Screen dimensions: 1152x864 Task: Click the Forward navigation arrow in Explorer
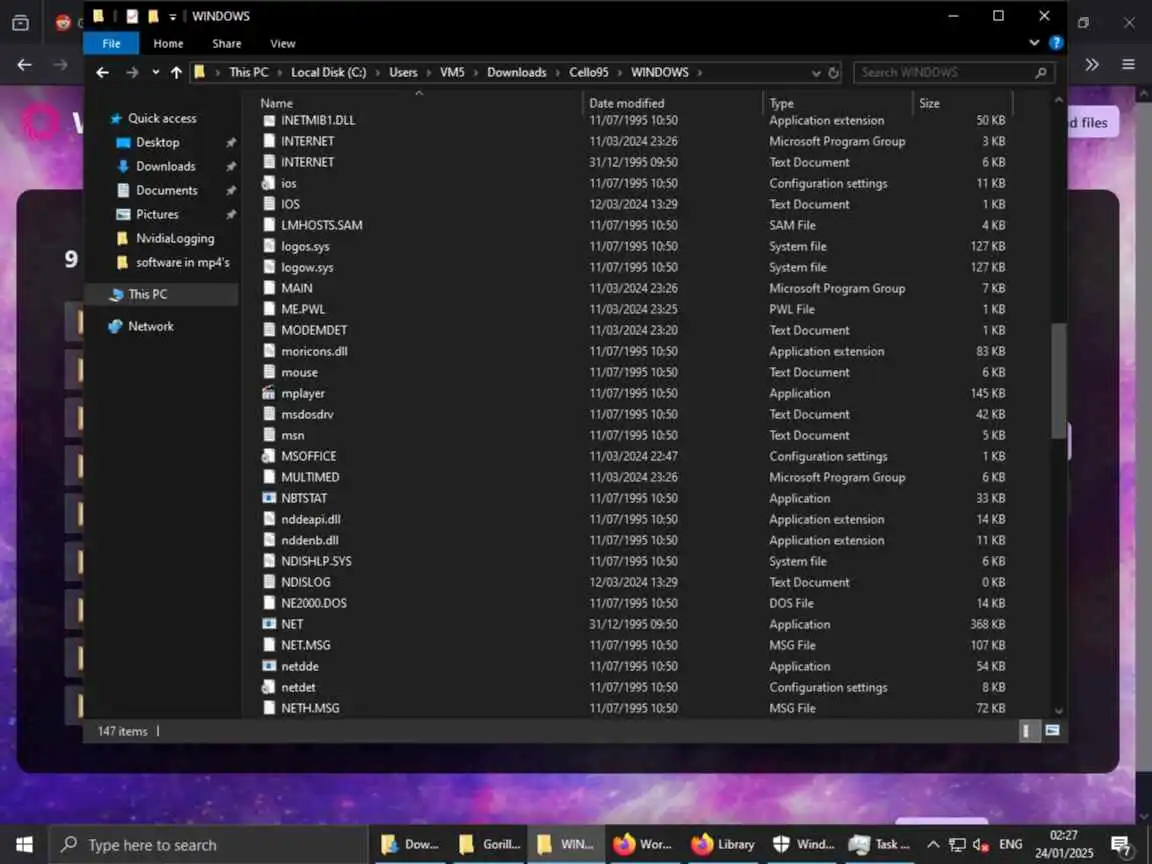[132, 72]
